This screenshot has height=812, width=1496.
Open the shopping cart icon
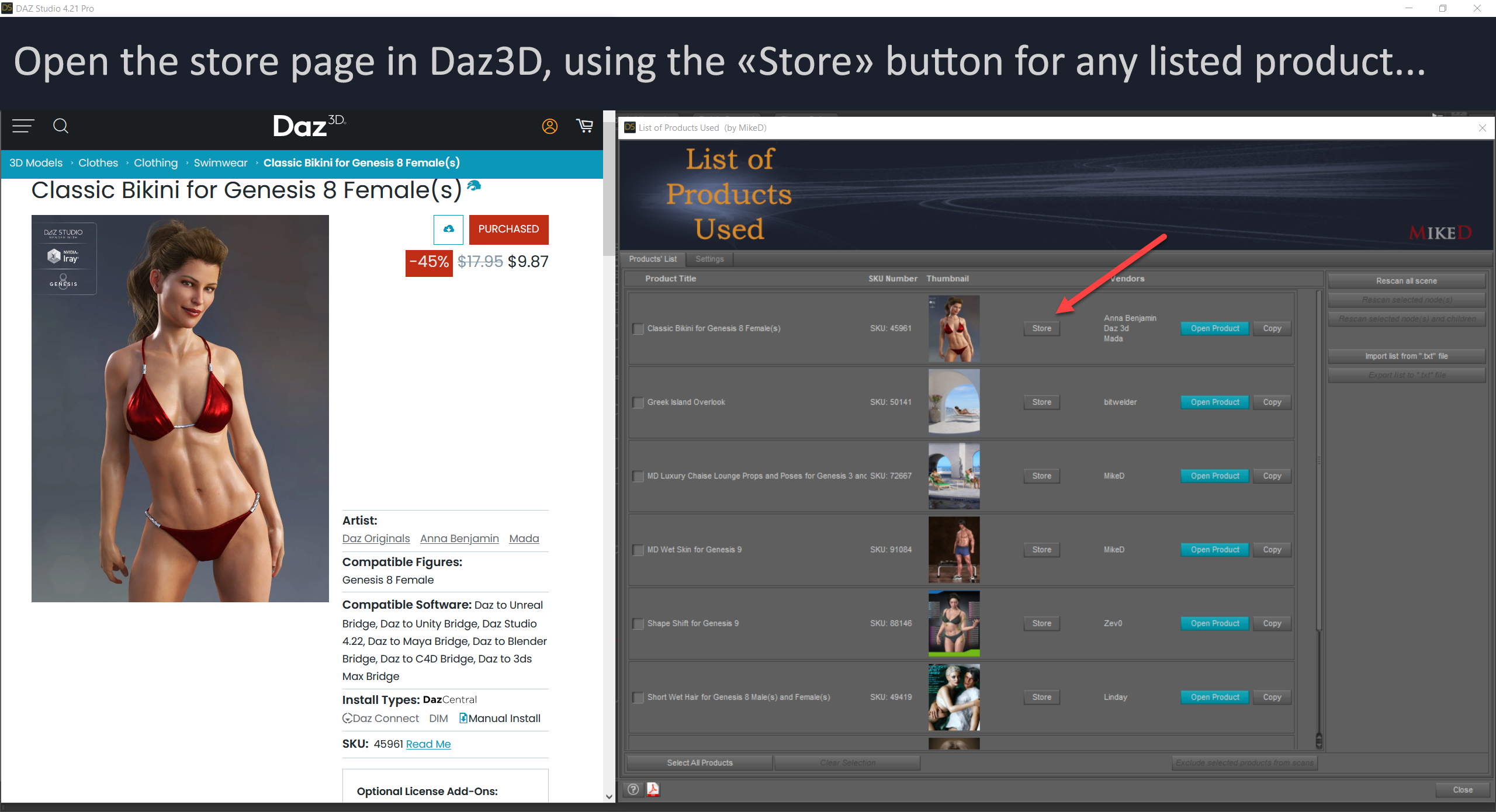[x=584, y=126]
